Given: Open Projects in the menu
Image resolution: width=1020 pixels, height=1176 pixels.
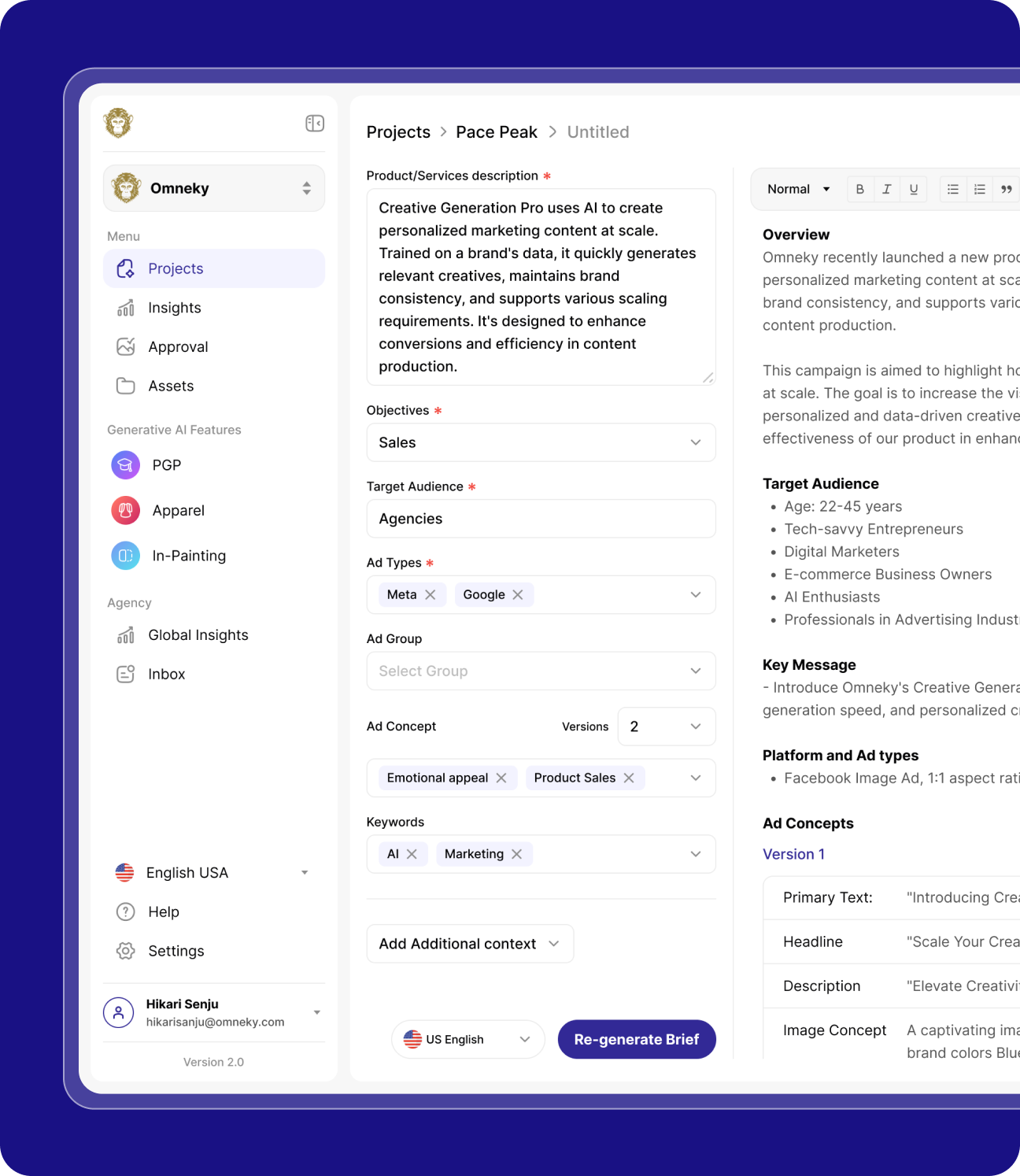Looking at the screenshot, I should click(214, 268).
